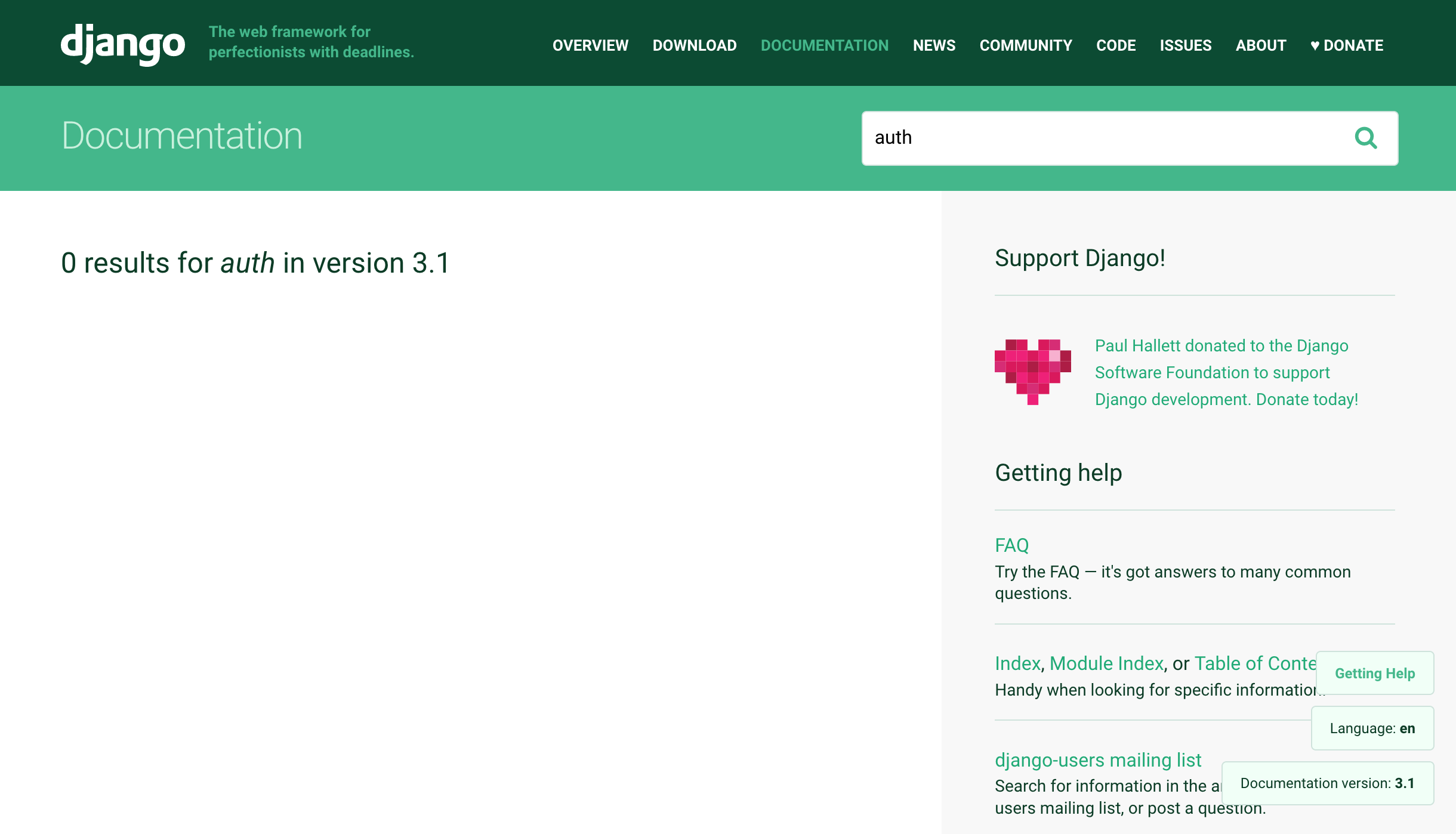Open the DOWNLOAD page
This screenshot has width=1456, height=834.
click(x=695, y=45)
